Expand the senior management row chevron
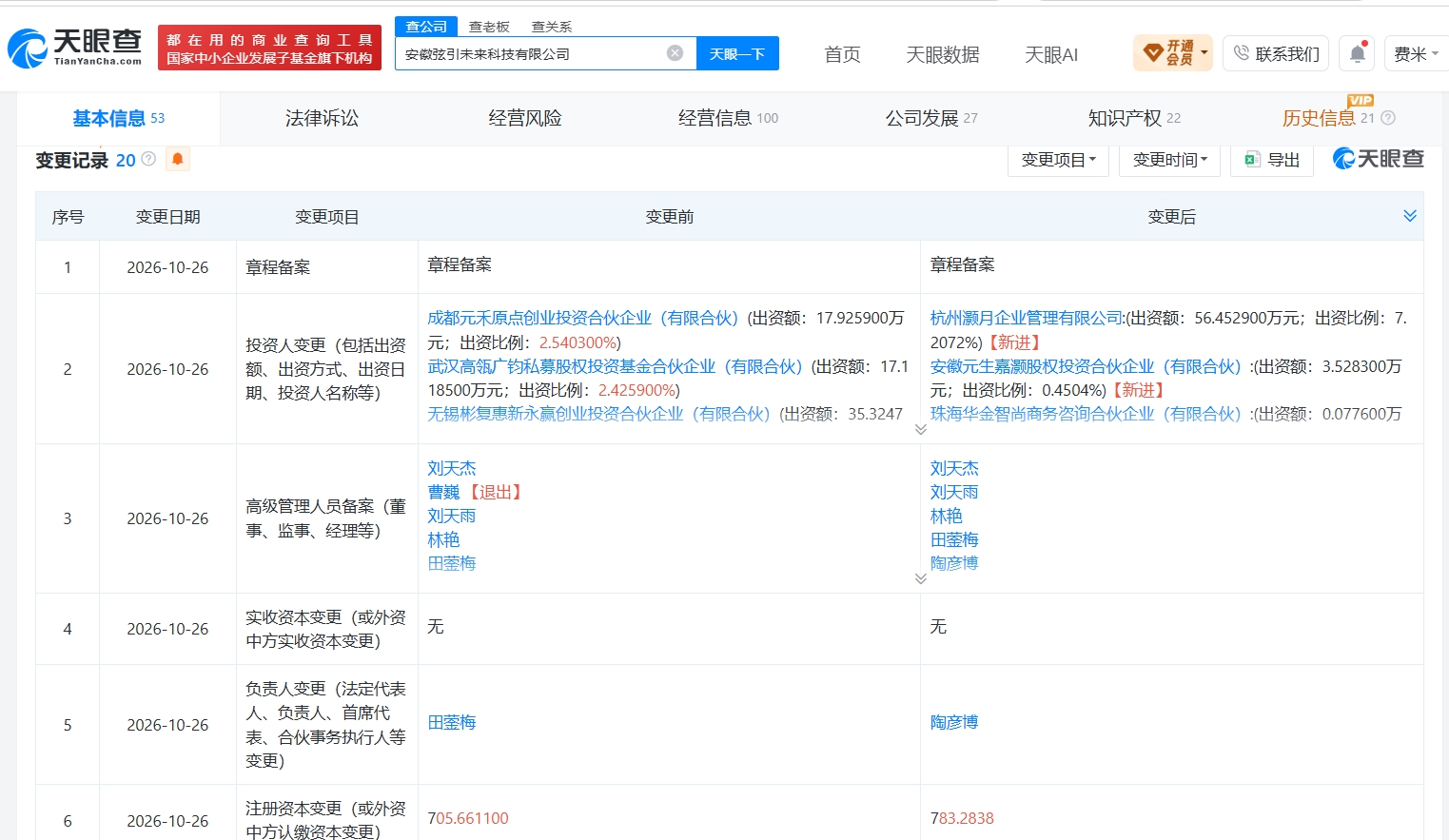 (920, 579)
